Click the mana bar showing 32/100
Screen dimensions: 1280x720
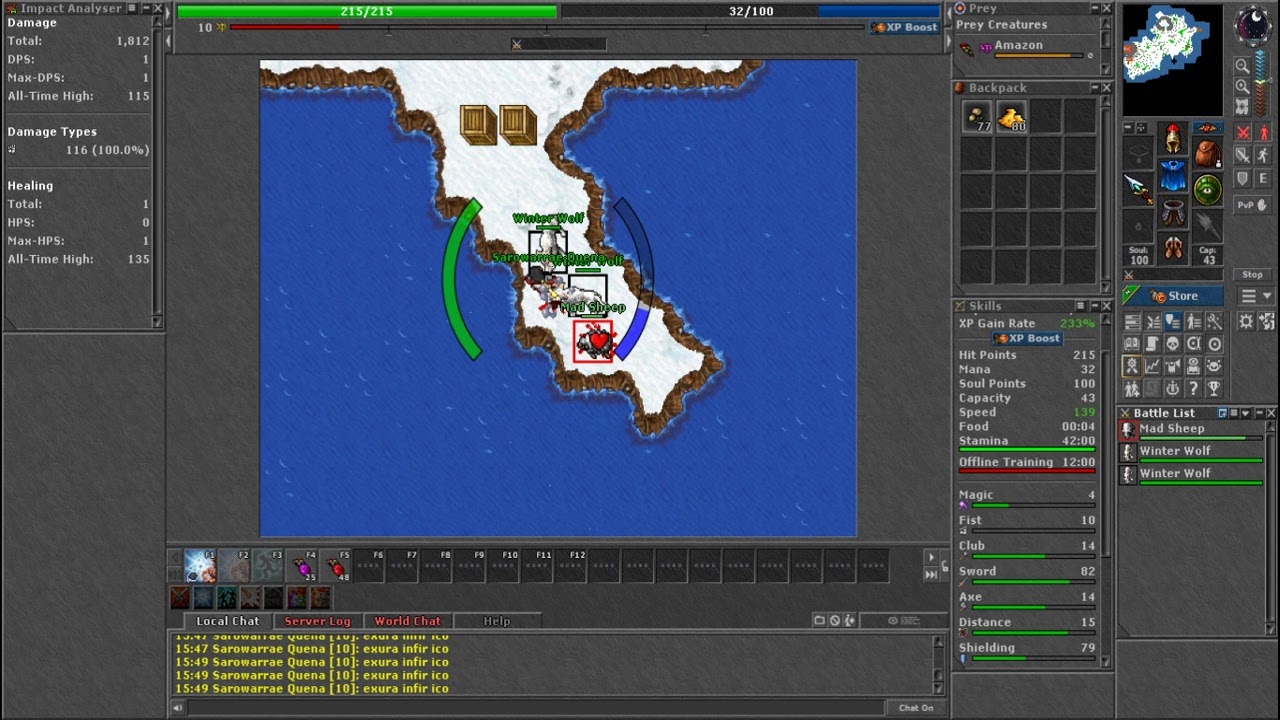pos(751,11)
